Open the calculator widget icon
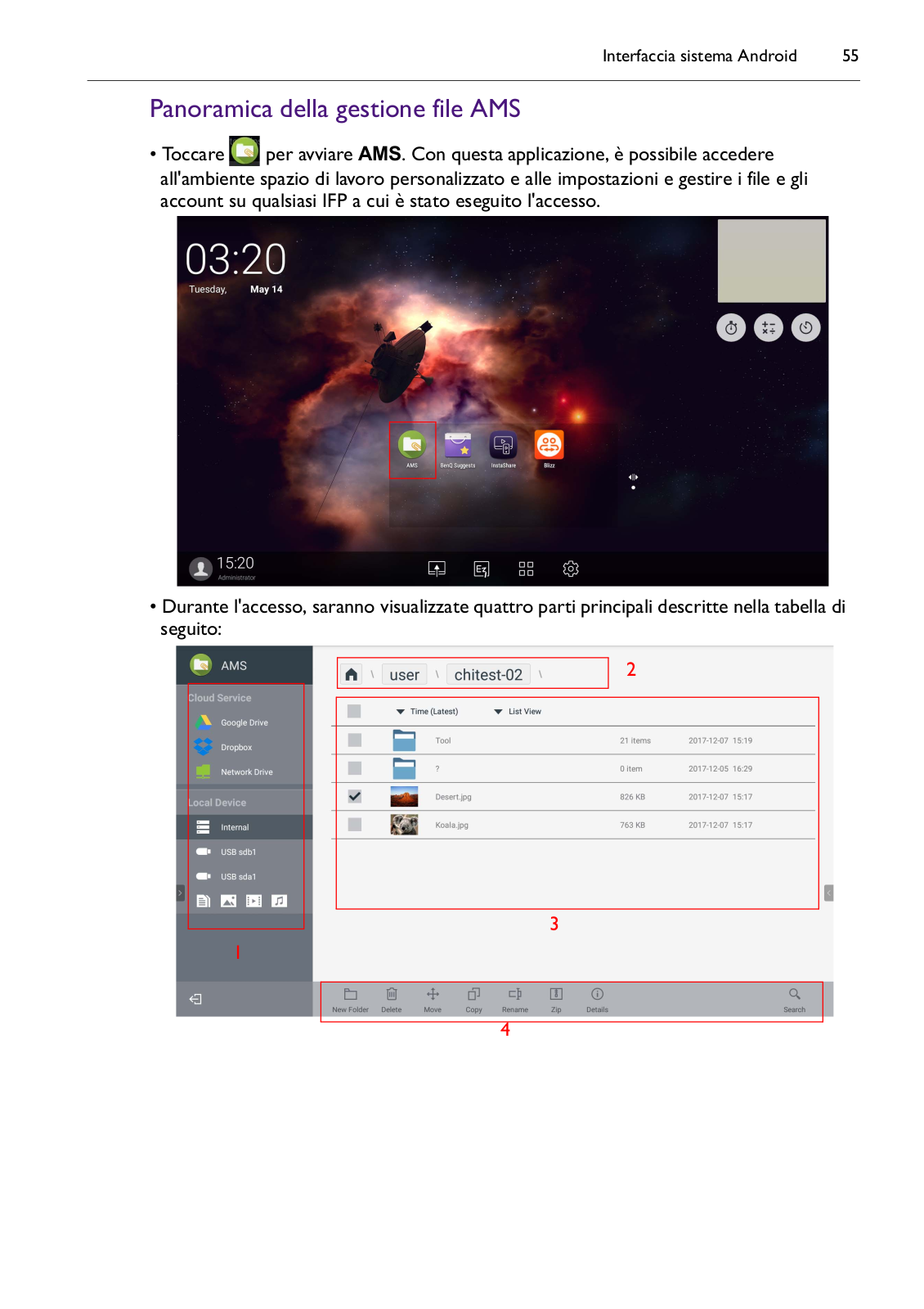924x1309 pixels. point(769,328)
